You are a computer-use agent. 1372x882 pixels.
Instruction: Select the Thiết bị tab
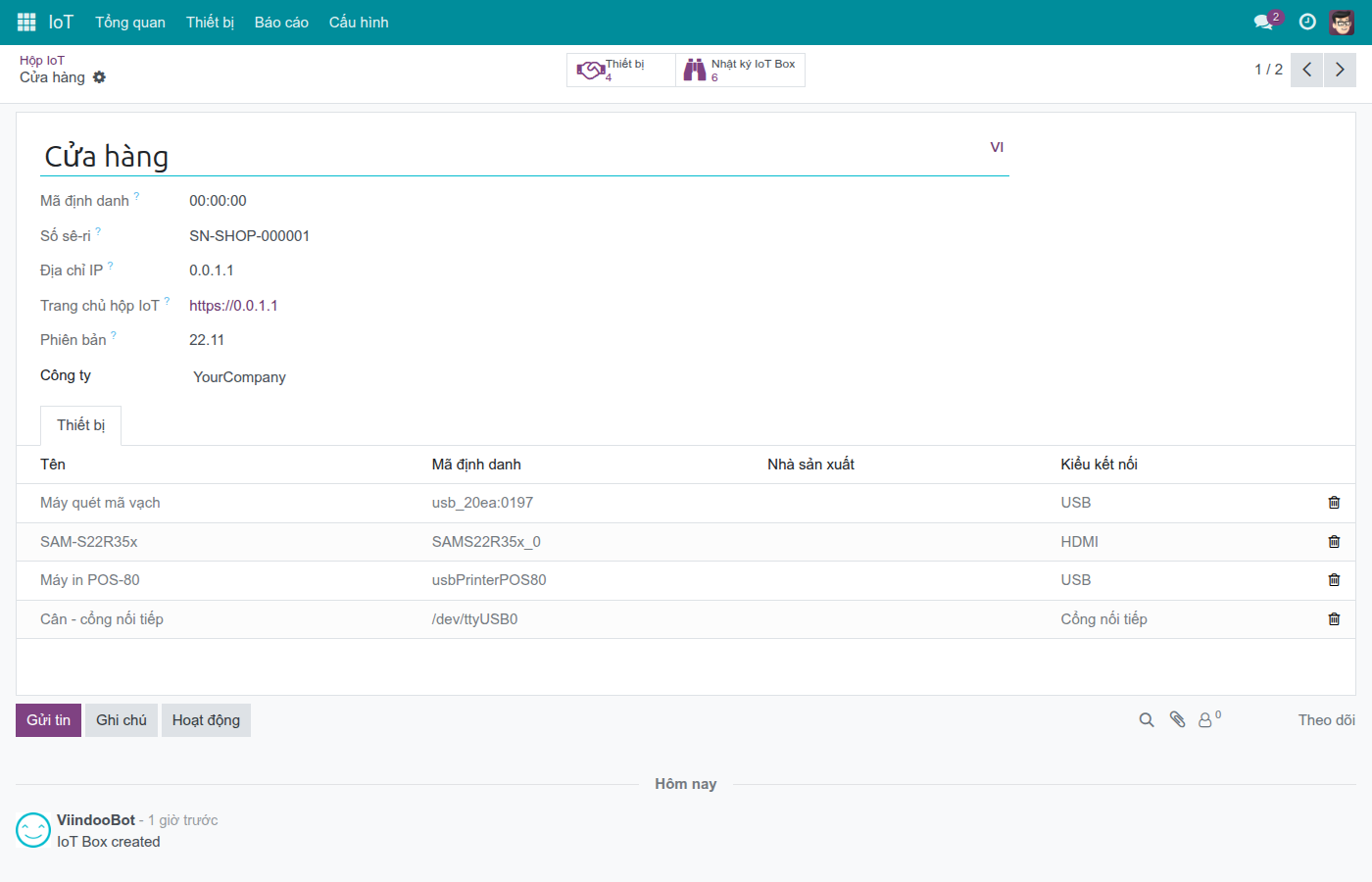[x=80, y=425]
